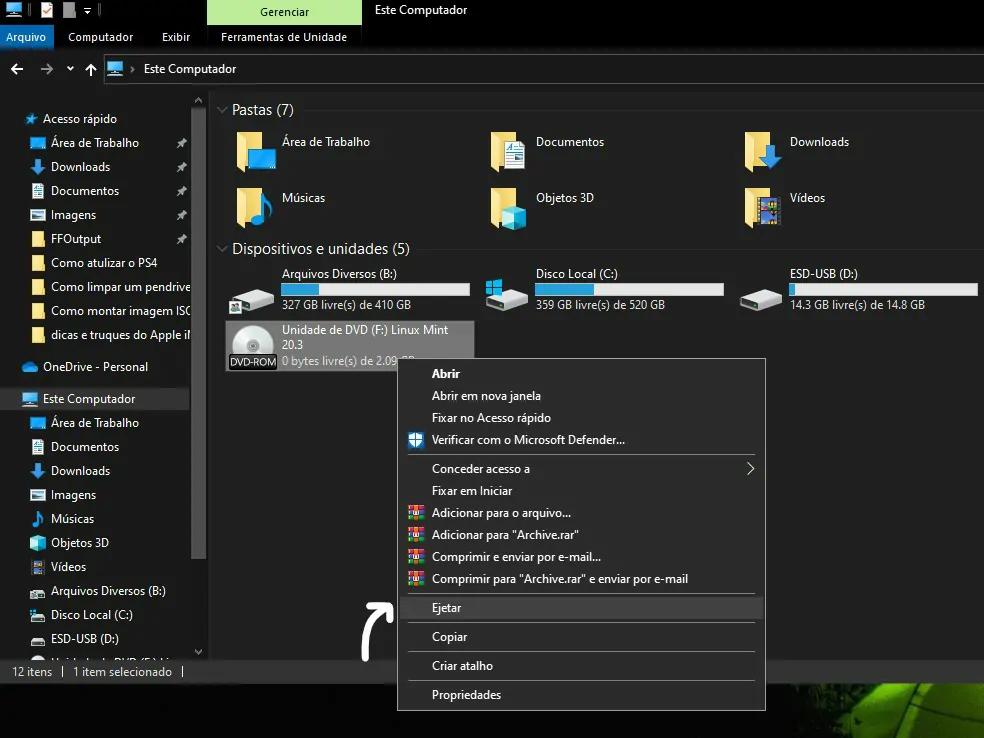
Task: Click navigation pane scrollbar up arrow
Action: tap(198, 100)
